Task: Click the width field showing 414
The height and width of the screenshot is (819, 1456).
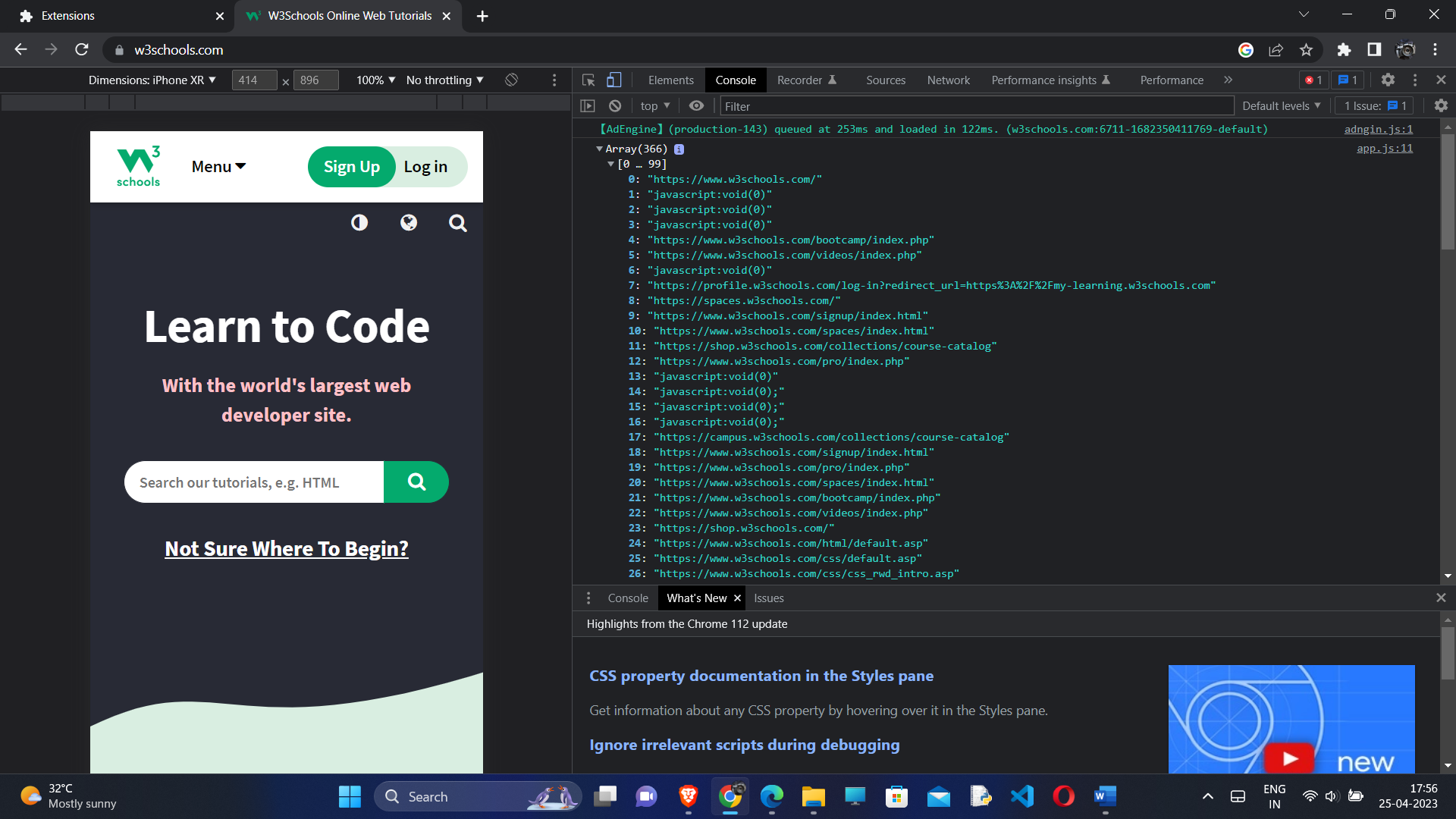Action: [254, 80]
